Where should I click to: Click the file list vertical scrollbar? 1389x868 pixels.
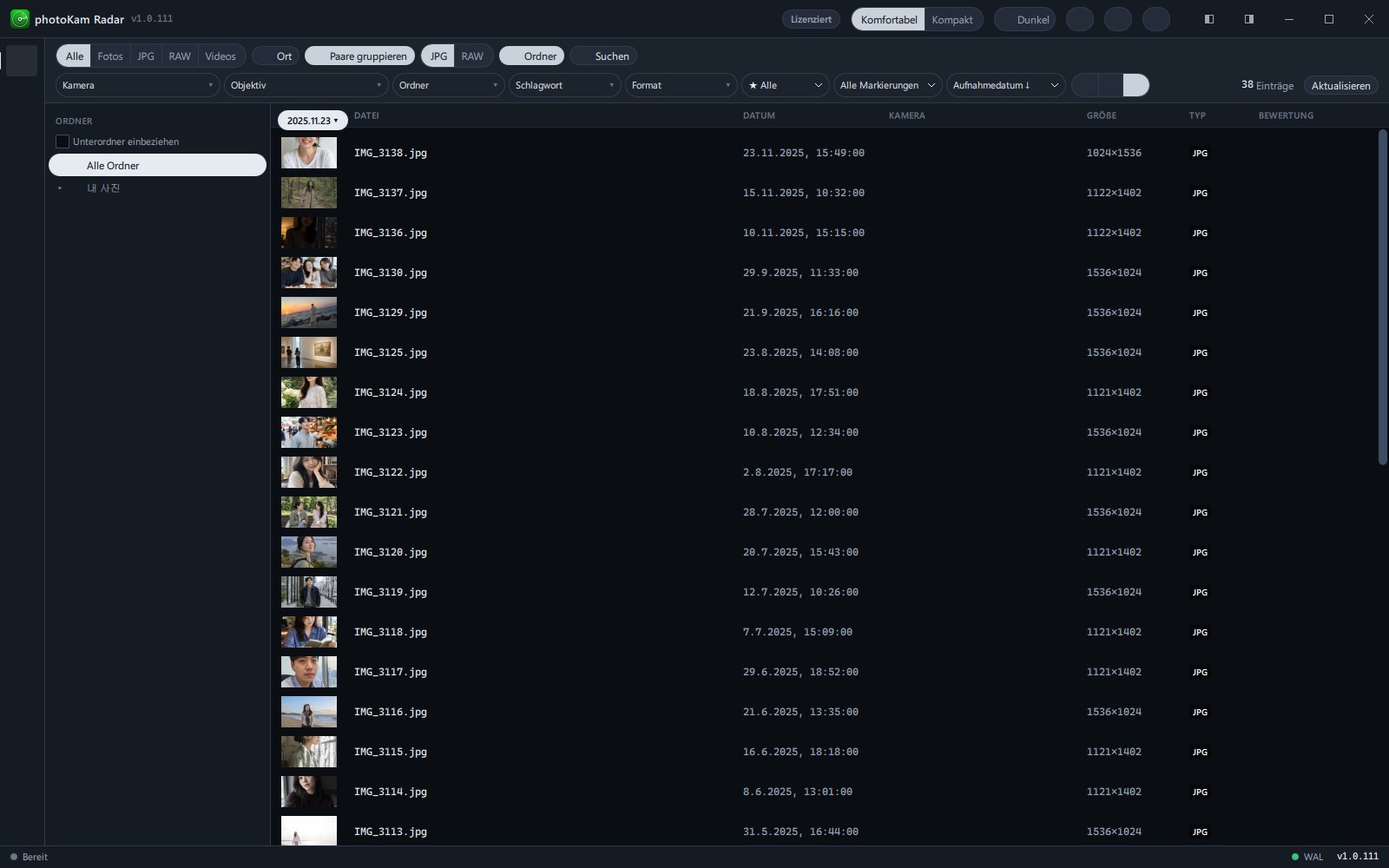pyautogui.click(x=1383, y=297)
